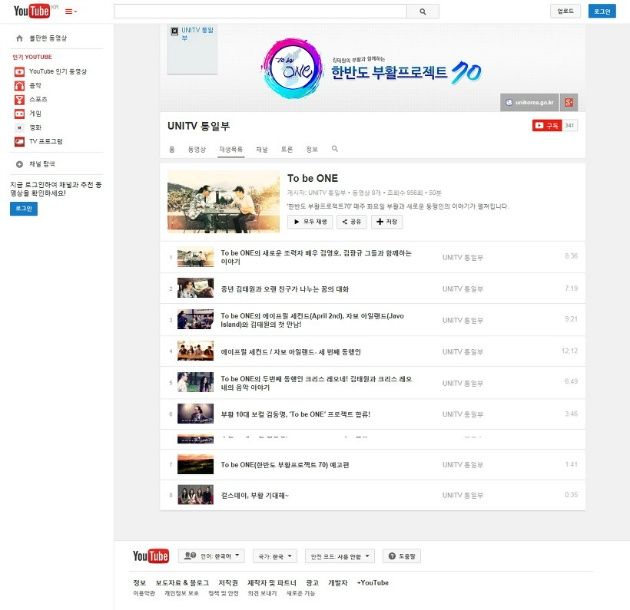Open the Music category headphones icon
The image size is (630, 610).
pyautogui.click(x=19, y=86)
